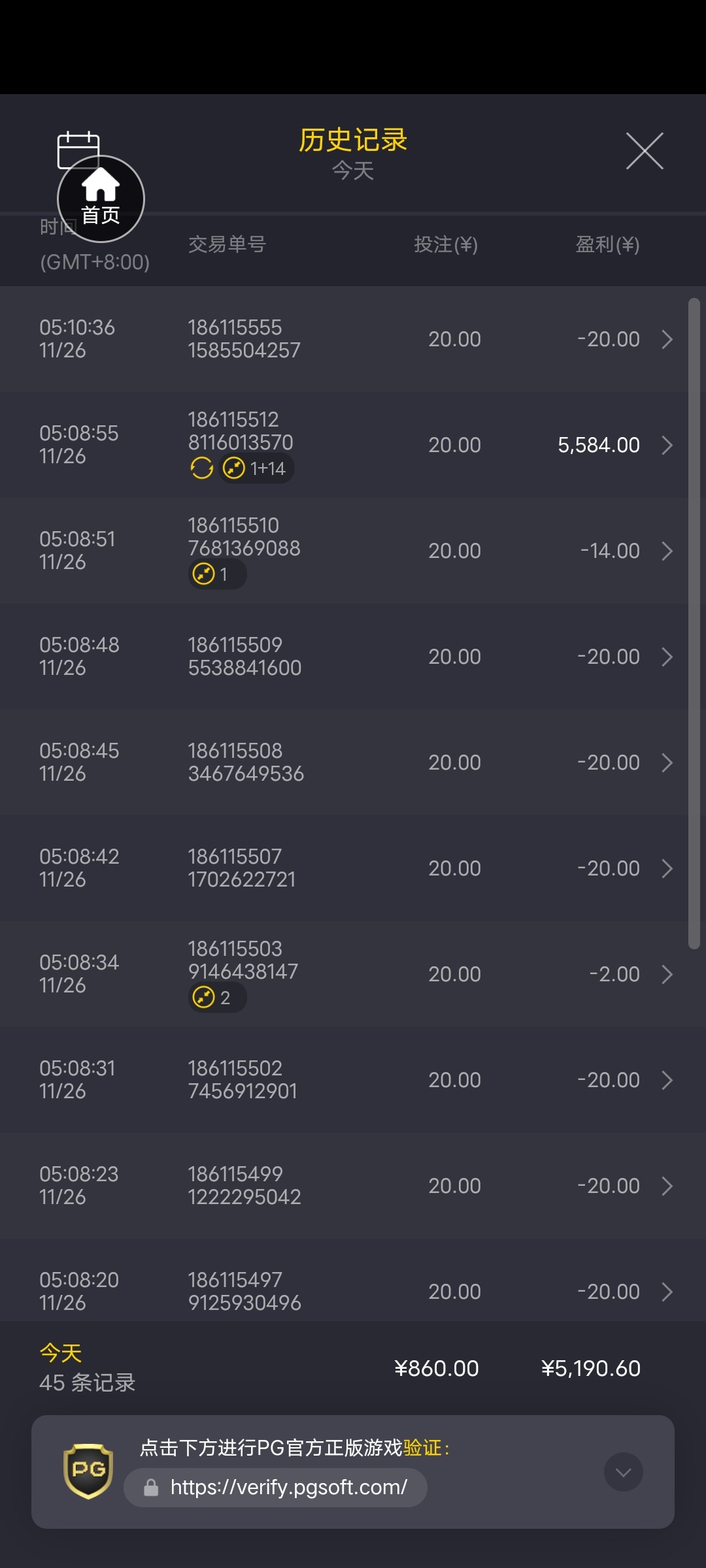Open details arrow for the 05:08:23 record
Viewport: 706px width, 1568px height.
pos(667,1186)
